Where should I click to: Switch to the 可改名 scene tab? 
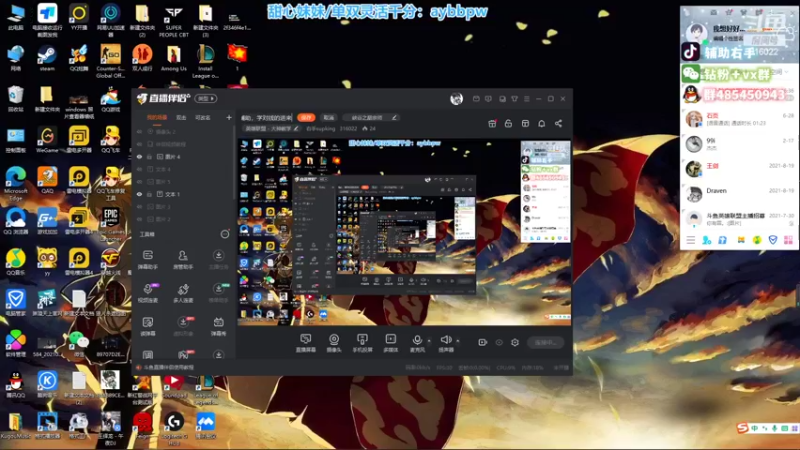pyautogui.click(x=203, y=118)
